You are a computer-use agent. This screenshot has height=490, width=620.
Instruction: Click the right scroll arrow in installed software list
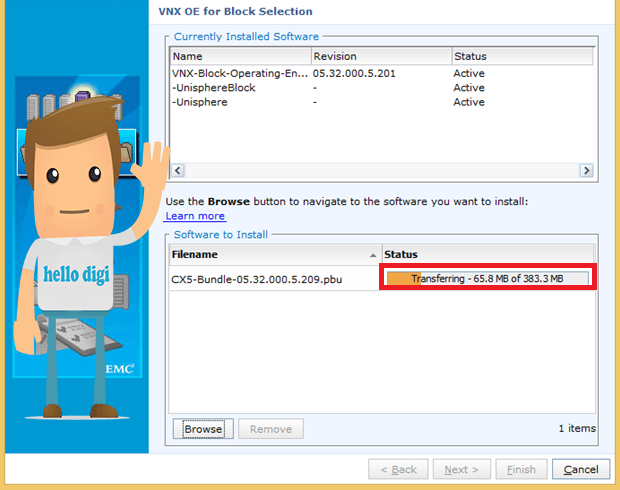(x=586, y=170)
